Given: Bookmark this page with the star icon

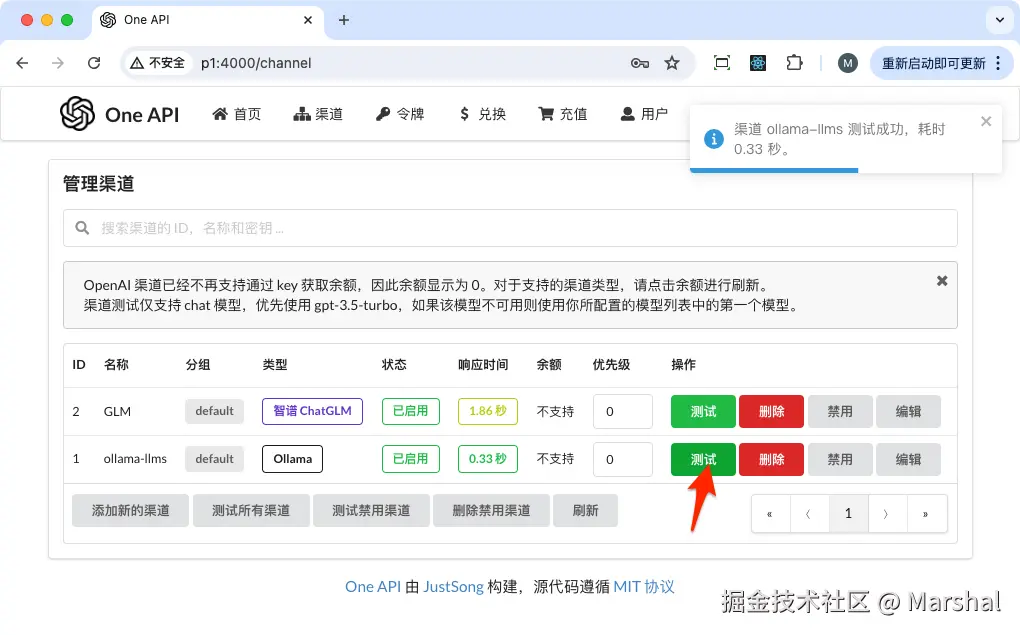Looking at the screenshot, I should click(672, 63).
